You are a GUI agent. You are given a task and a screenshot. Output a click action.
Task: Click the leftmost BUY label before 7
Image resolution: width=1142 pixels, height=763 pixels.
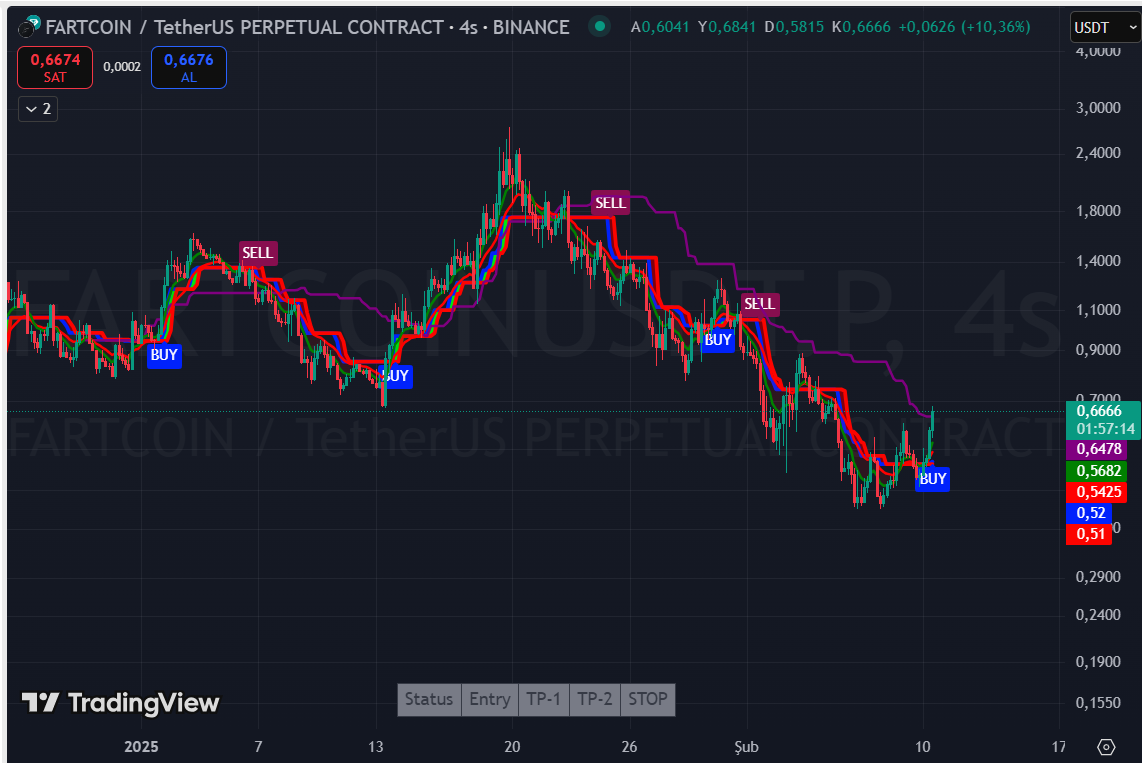coord(164,355)
